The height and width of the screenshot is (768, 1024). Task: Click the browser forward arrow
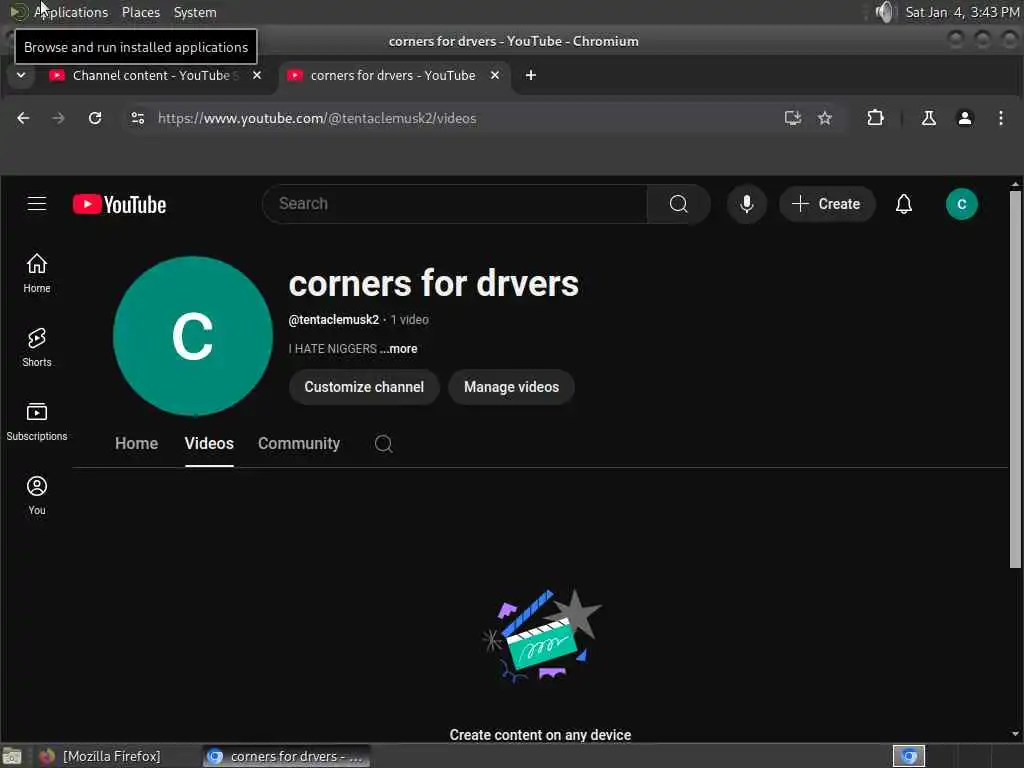click(x=58, y=118)
